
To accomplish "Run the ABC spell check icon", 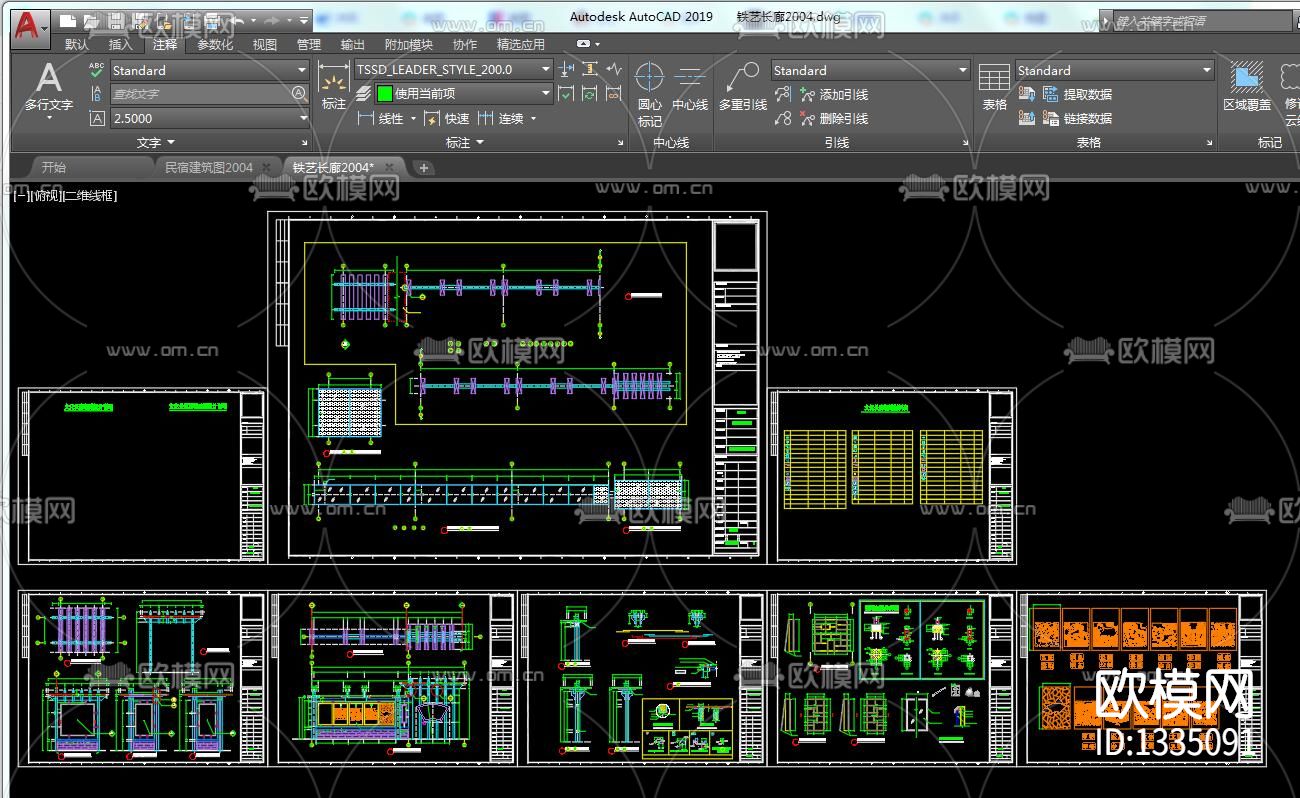I will click(96, 70).
